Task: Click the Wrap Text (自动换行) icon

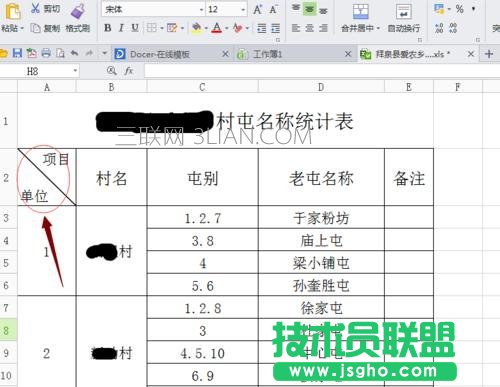Action: [x=404, y=12]
